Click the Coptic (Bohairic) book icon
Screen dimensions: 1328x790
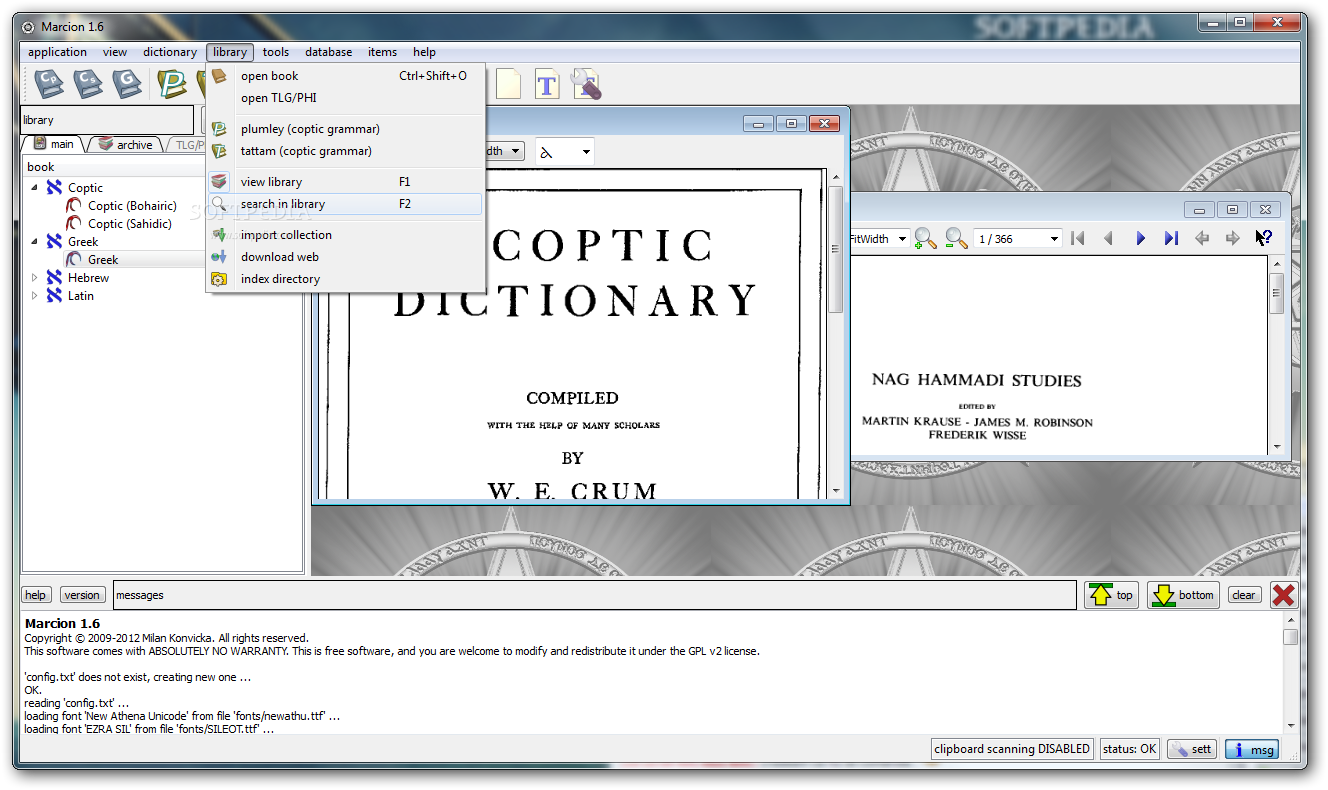click(x=74, y=206)
